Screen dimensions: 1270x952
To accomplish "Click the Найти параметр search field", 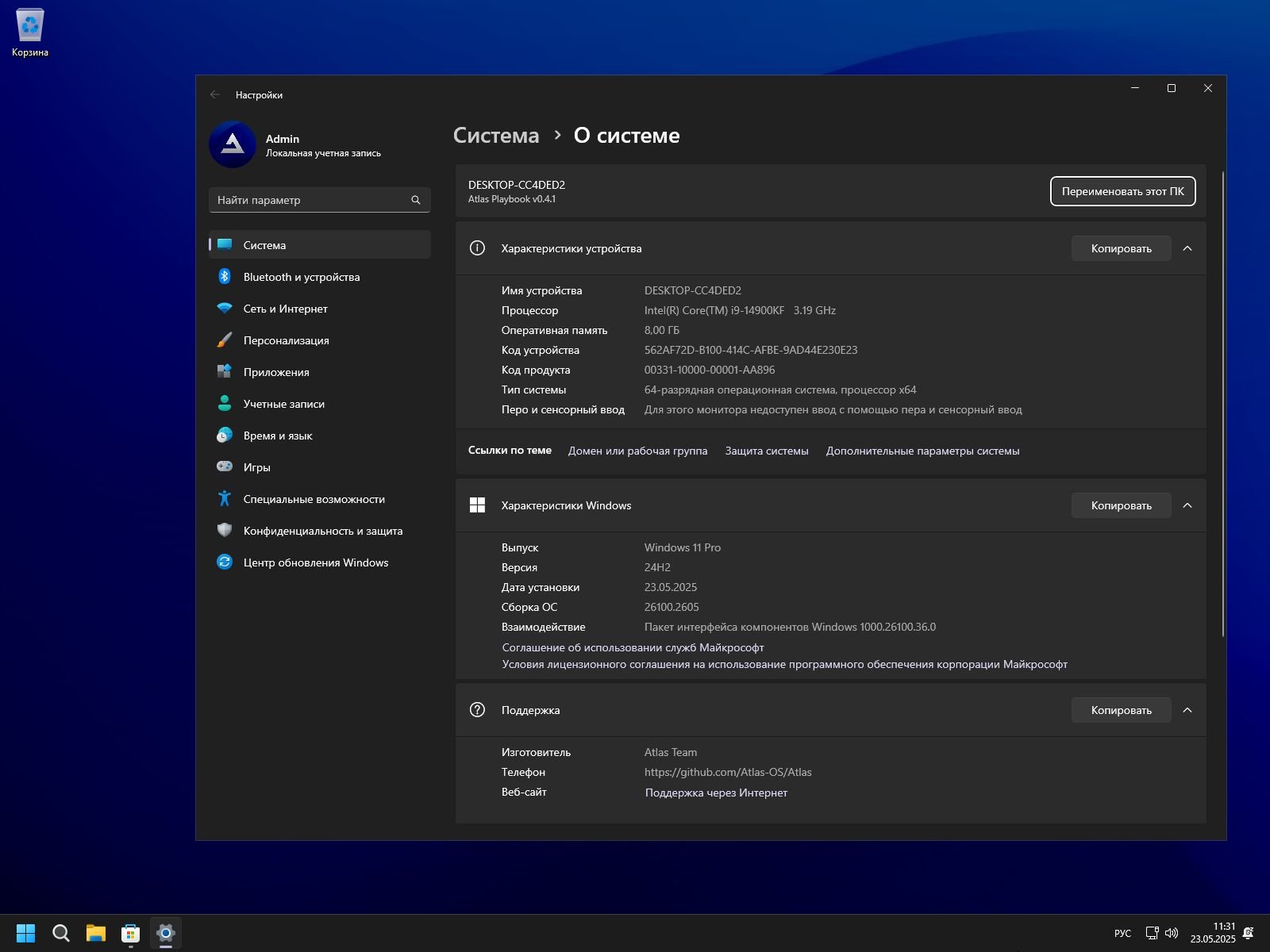I will click(x=319, y=200).
